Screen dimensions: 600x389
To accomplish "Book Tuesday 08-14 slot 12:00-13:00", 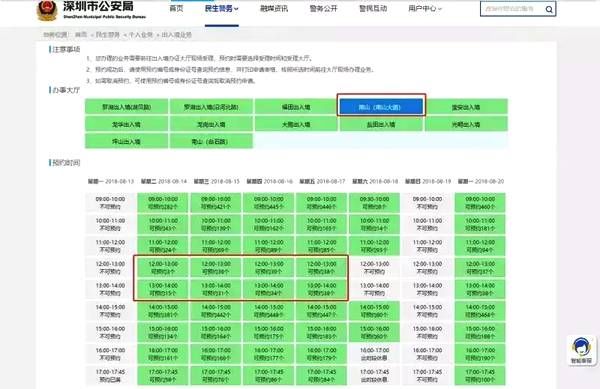I will tap(163, 267).
